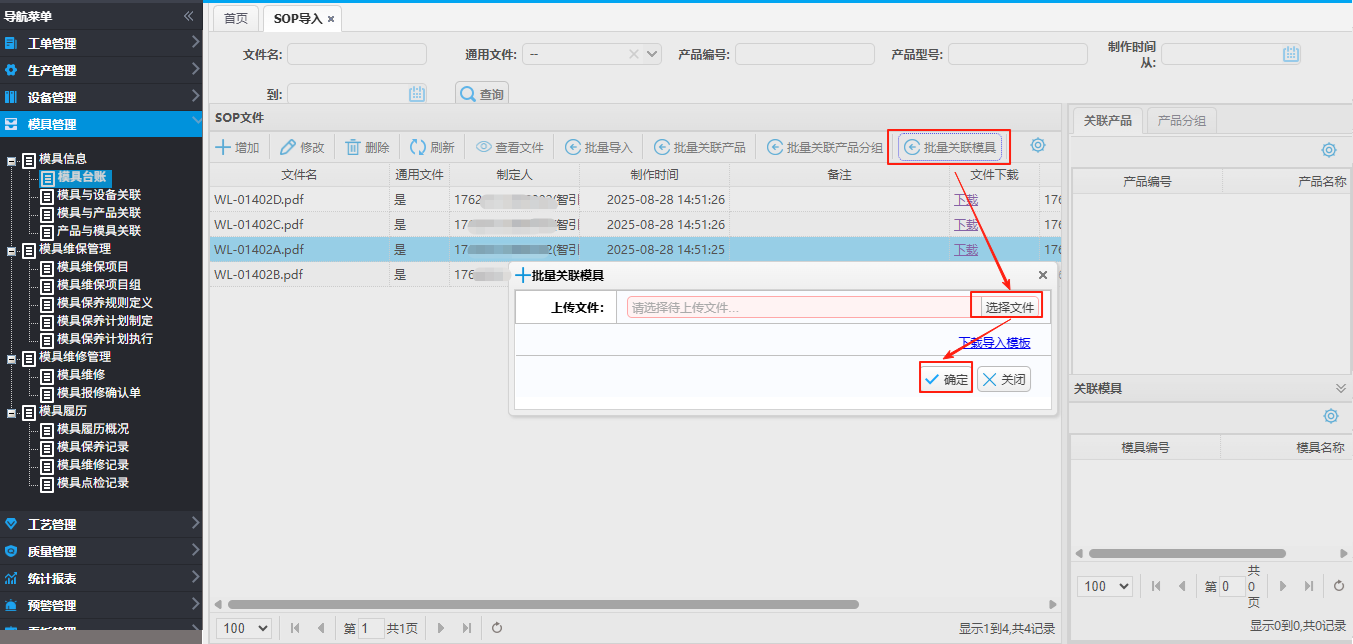Click the 下载导入模板 link

[993, 343]
